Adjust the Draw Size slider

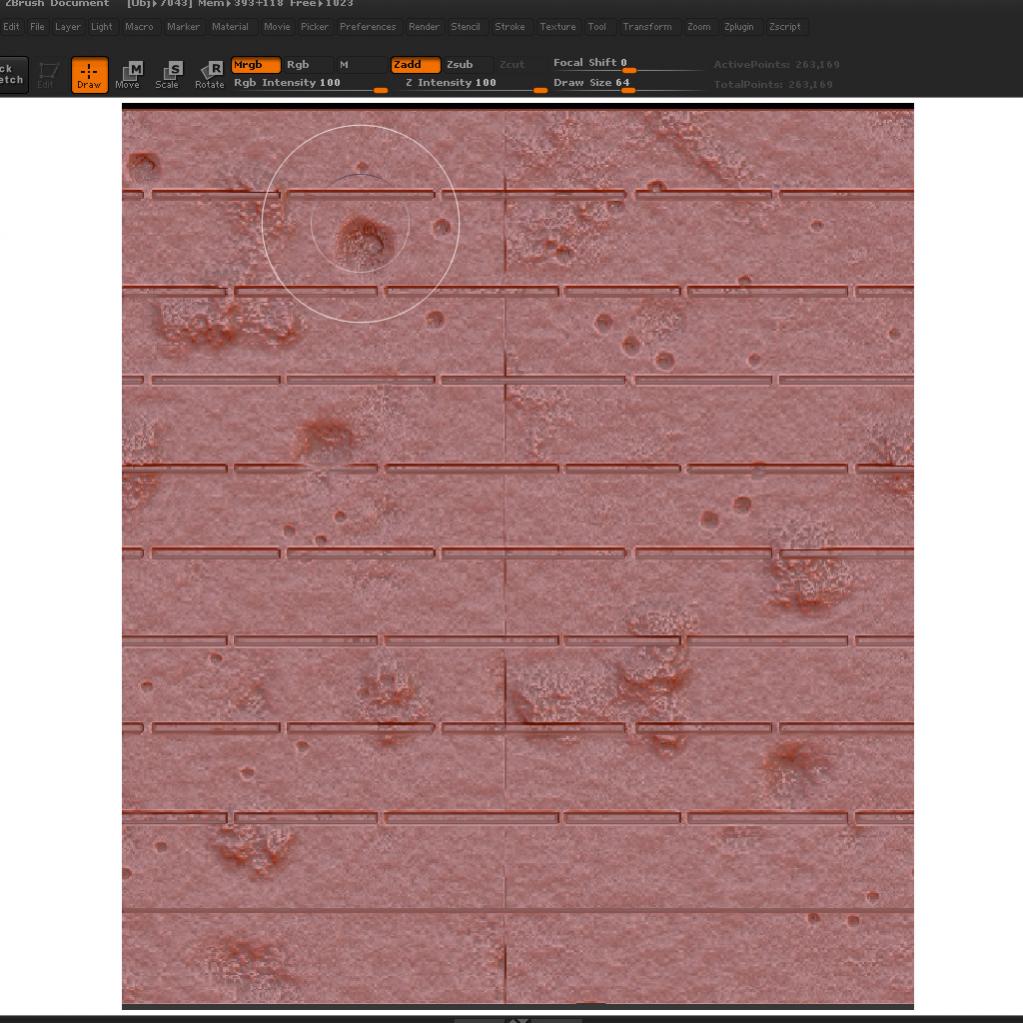(x=627, y=90)
